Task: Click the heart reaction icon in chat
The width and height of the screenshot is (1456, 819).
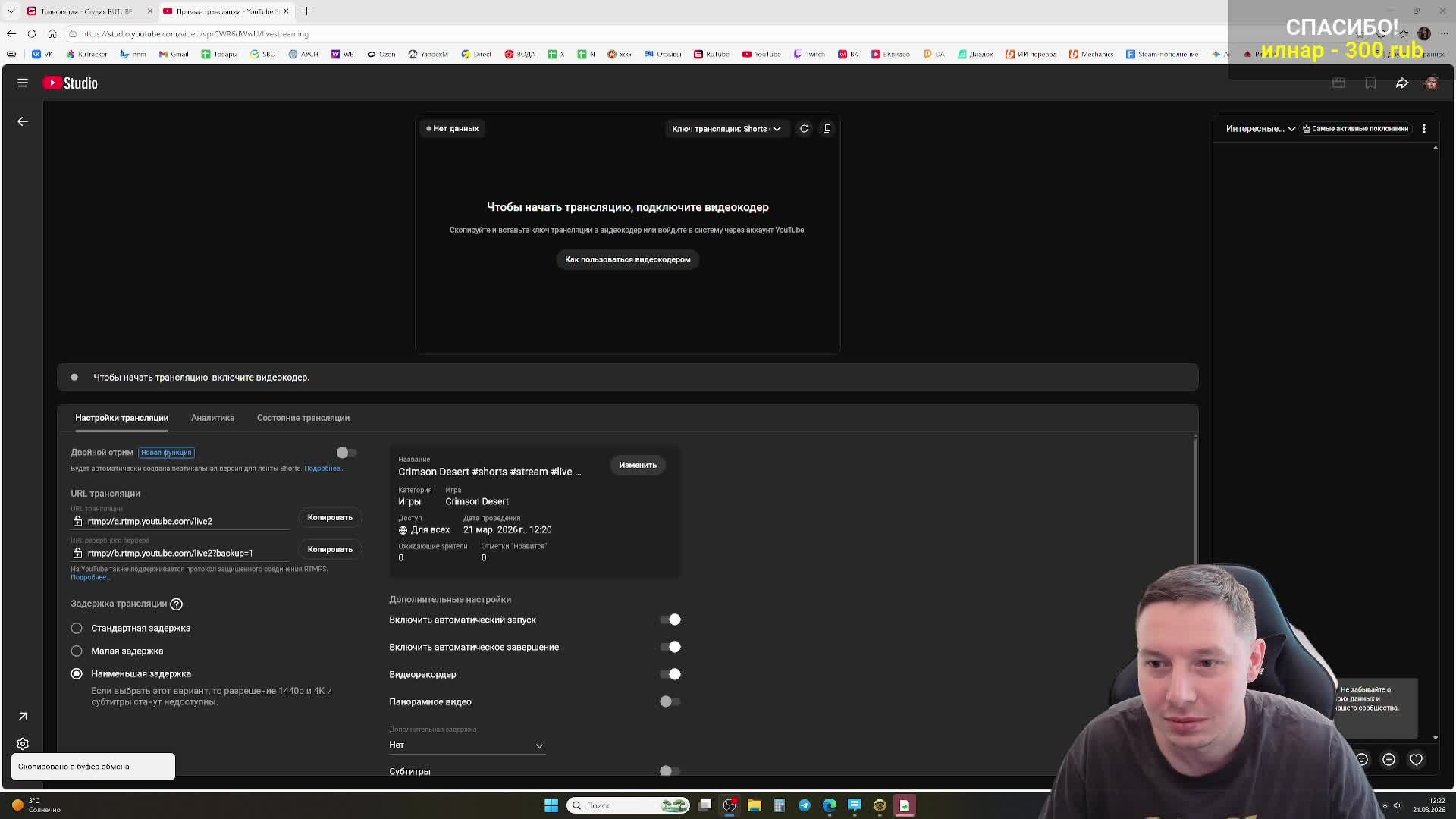Action: click(x=1416, y=759)
